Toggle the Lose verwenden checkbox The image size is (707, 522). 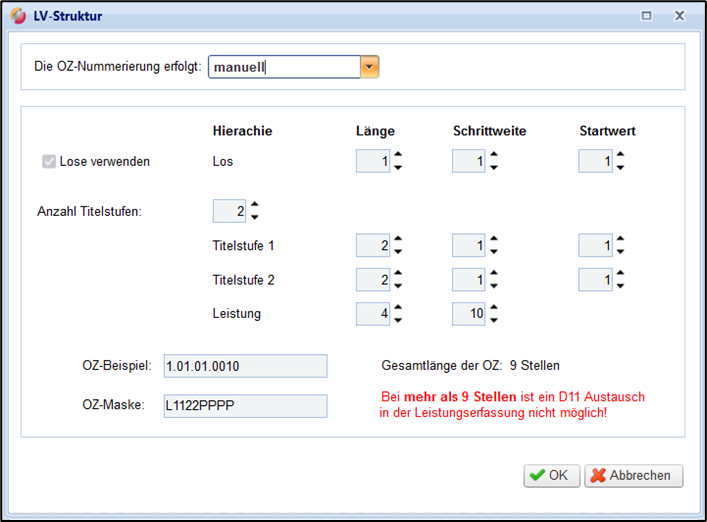pyautogui.click(x=49, y=161)
